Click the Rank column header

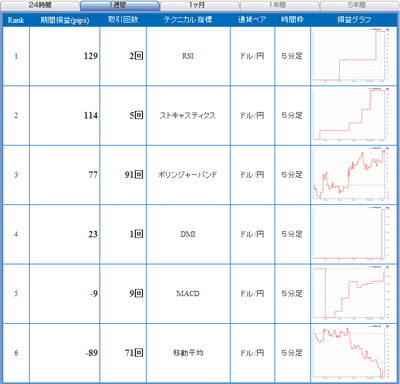pos(16,20)
